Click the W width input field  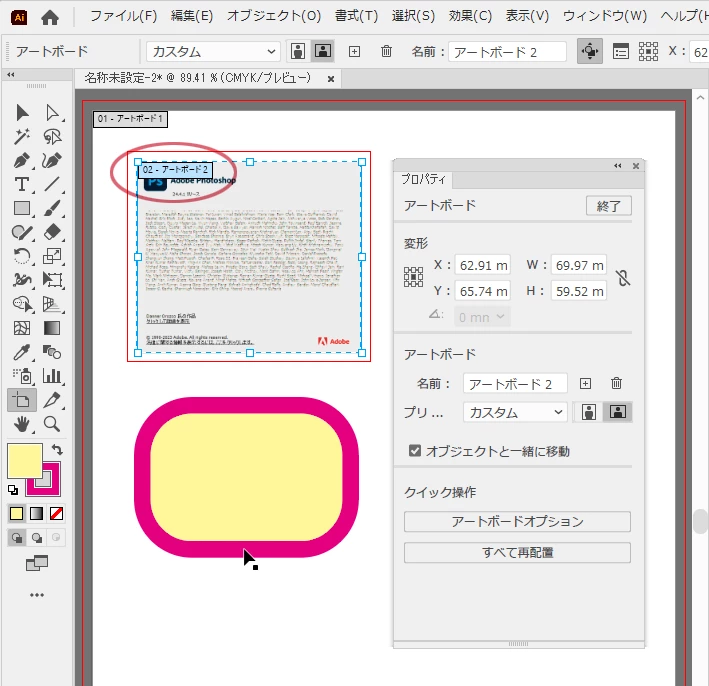coord(579,265)
